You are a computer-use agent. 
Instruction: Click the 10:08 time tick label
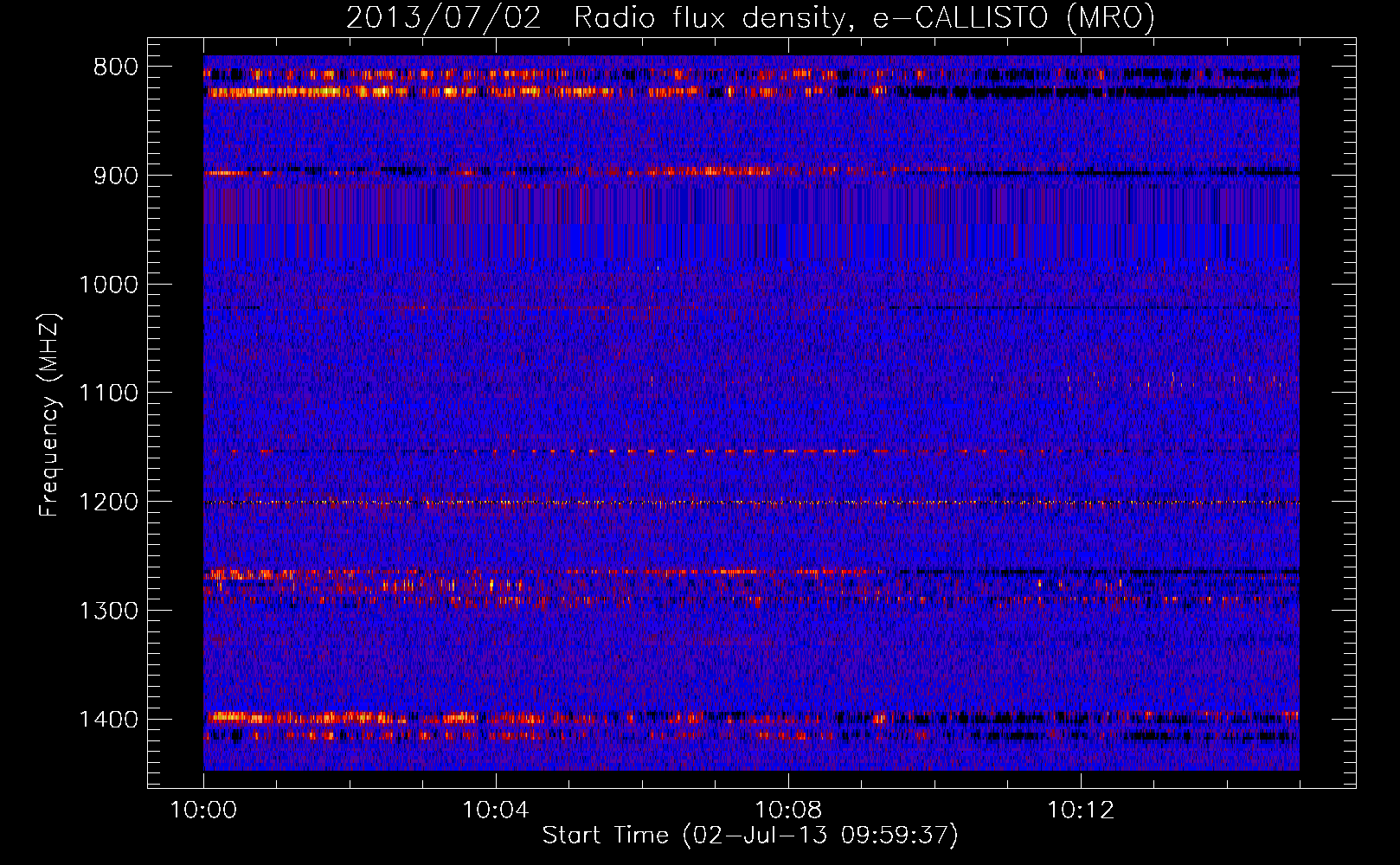788,811
